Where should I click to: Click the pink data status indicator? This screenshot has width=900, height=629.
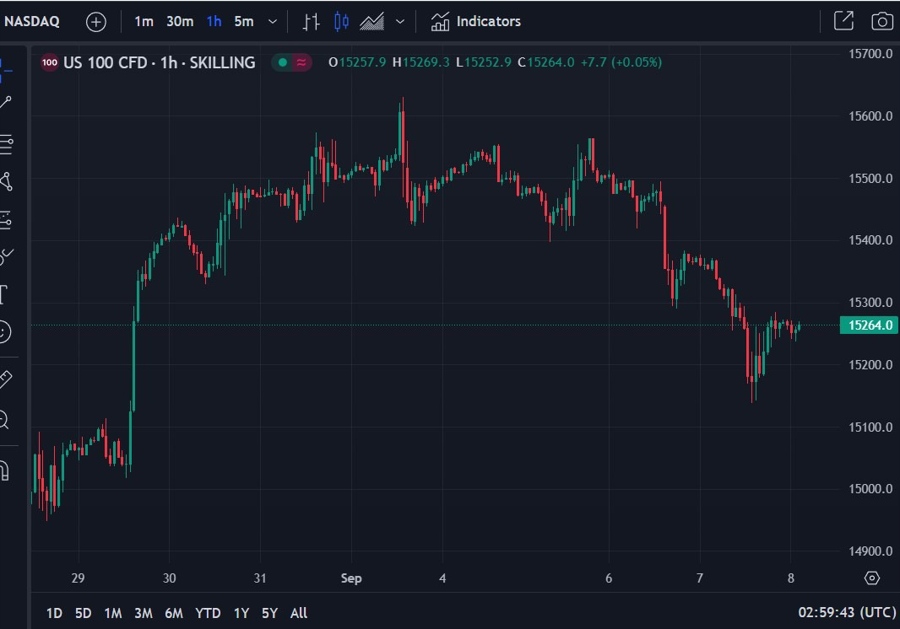[301, 63]
